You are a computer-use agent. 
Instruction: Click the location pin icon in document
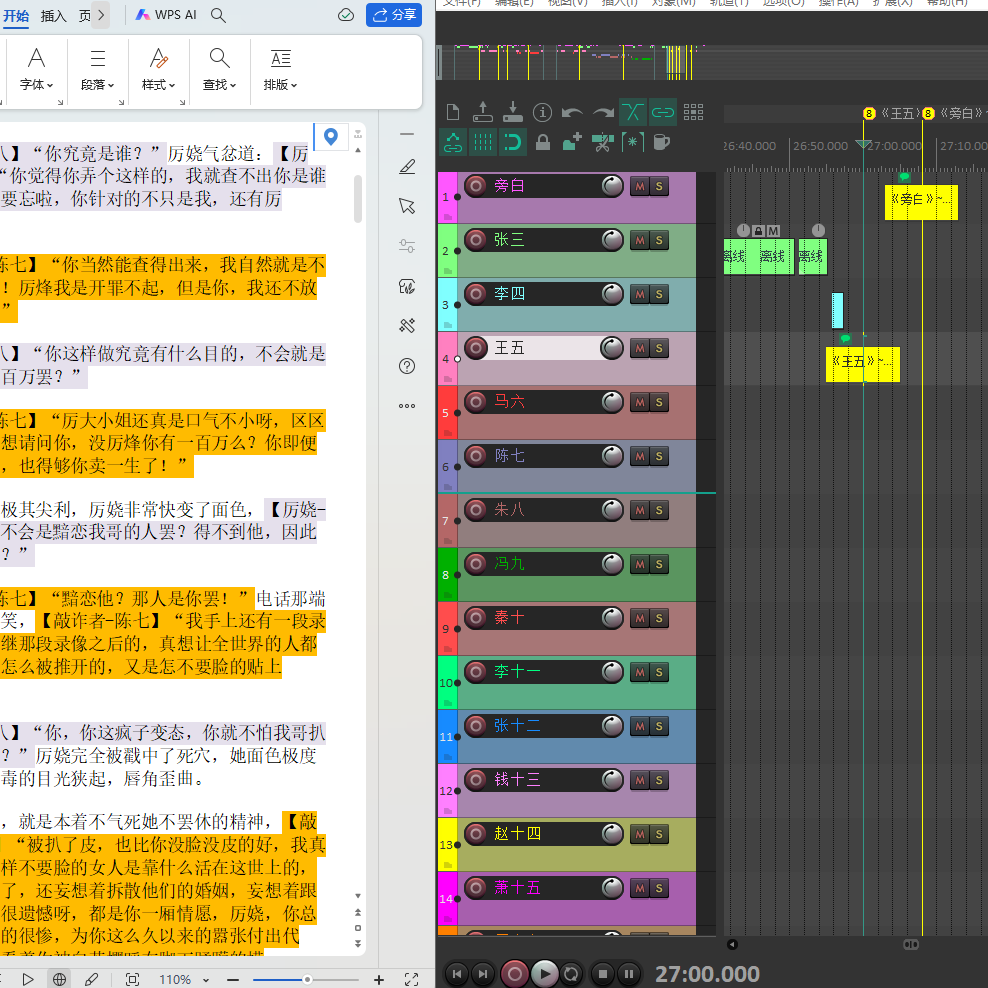point(331,136)
